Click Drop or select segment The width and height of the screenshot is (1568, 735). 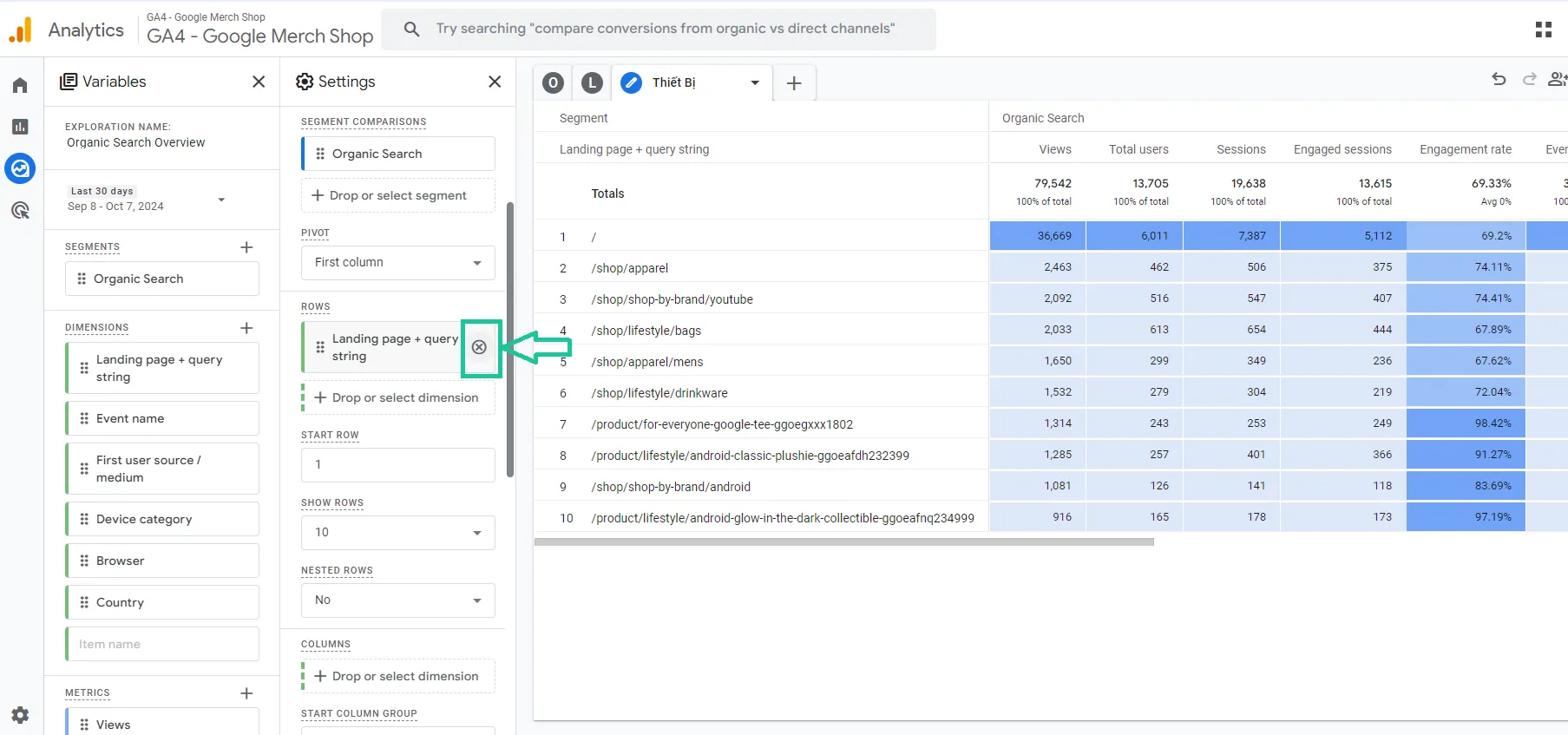coord(398,195)
